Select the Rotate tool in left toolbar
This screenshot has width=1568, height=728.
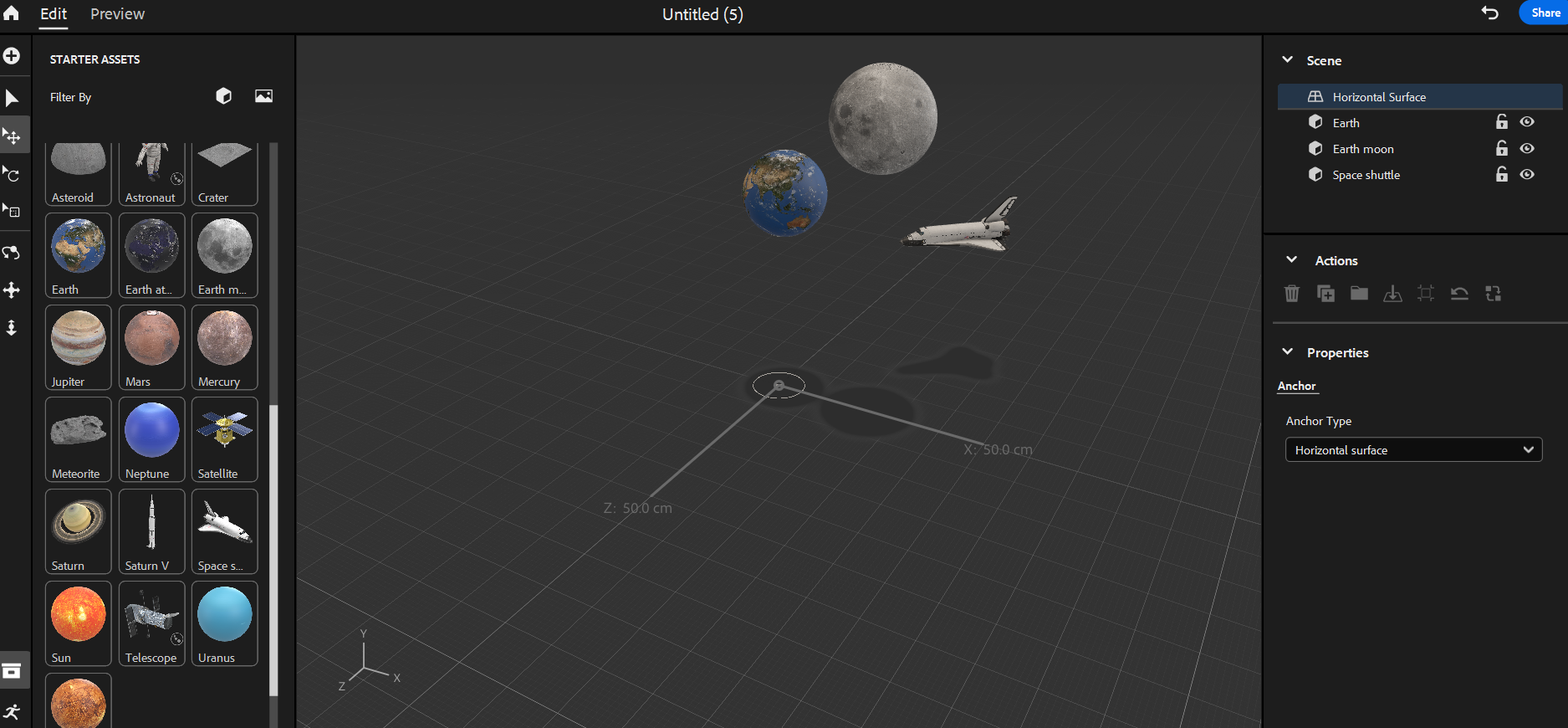click(13, 174)
